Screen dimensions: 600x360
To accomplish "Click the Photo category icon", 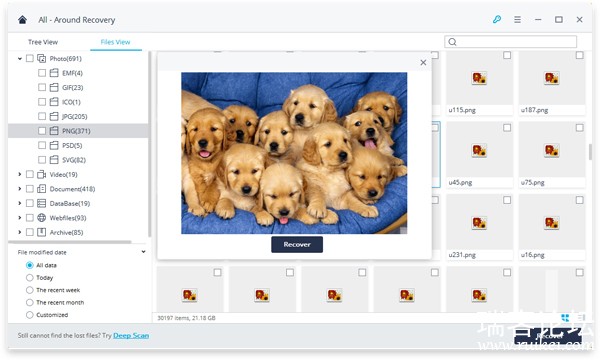I will coord(41,59).
